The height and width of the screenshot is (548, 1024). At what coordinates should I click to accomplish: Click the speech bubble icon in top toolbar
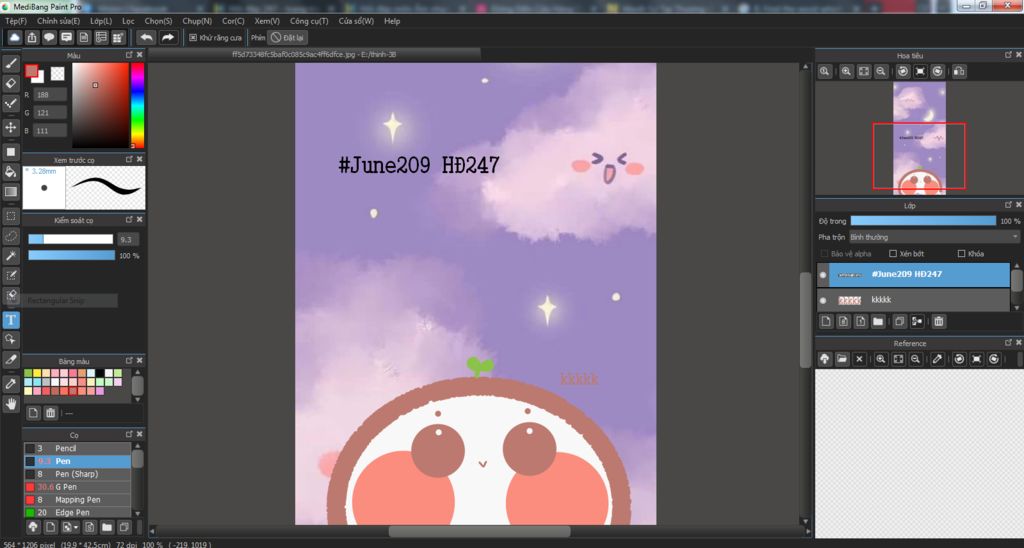tap(49, 37)
